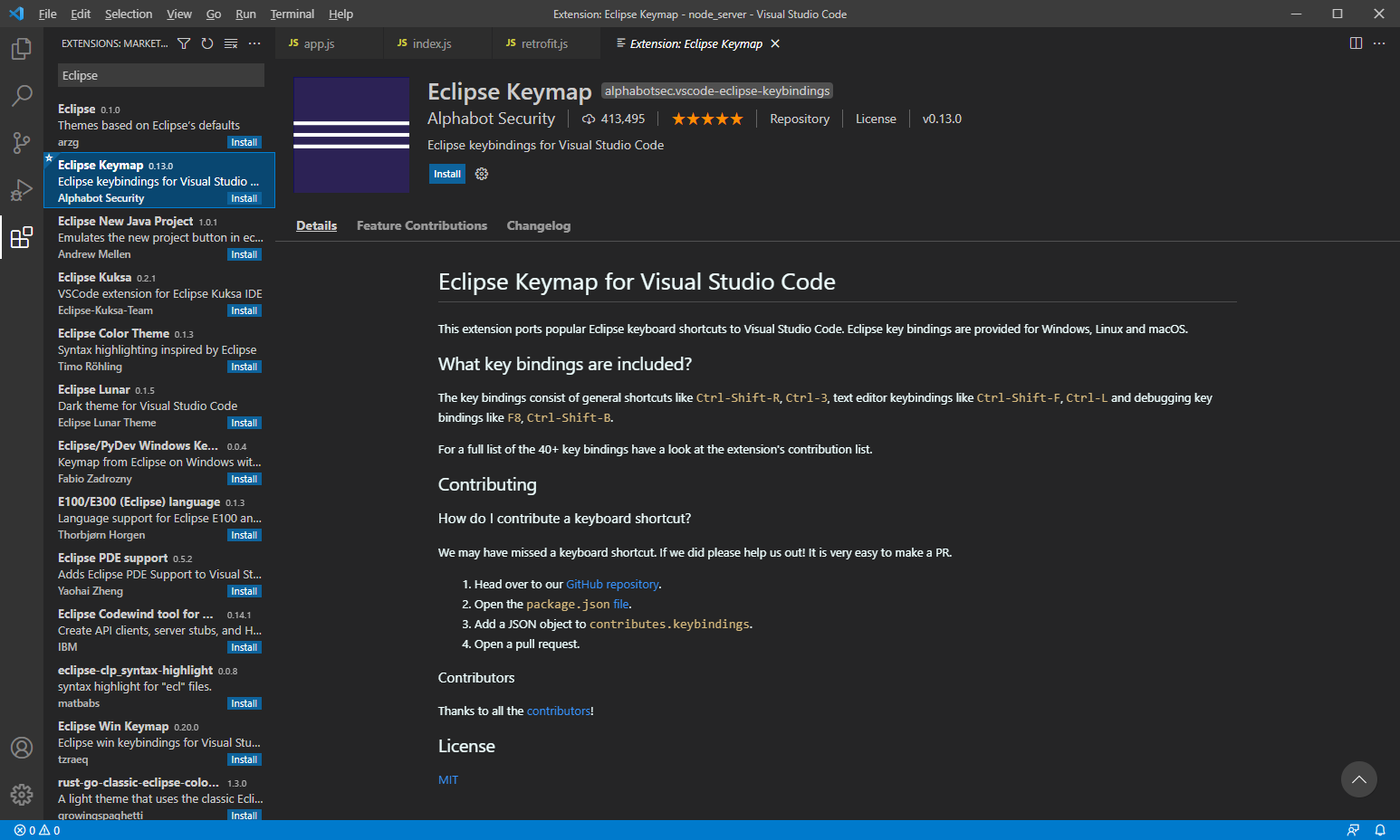The image size is (1400, 840).
Task: Open Source Control view
Action: [22, 143]
